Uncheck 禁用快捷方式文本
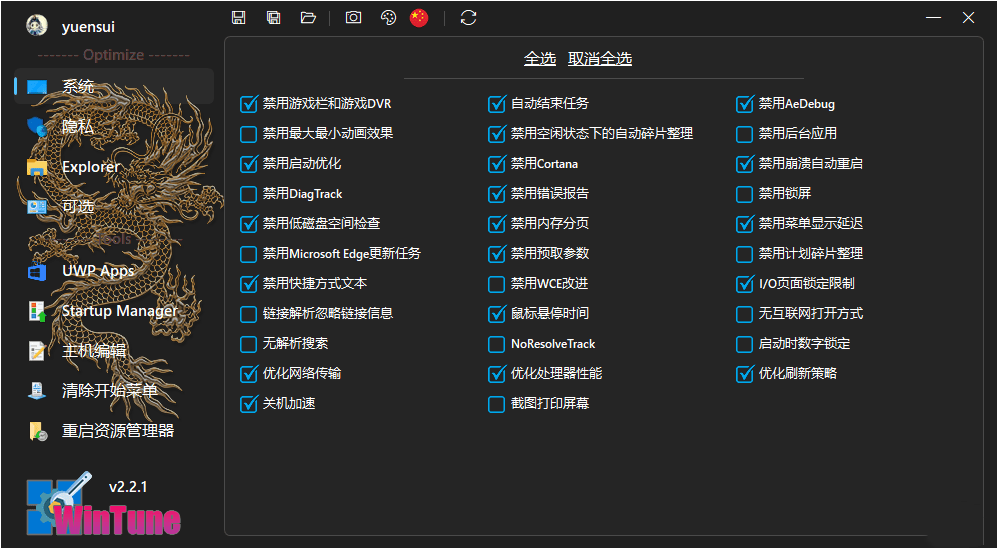The height and width of the screenshot is (549, 998). (248, 284)
